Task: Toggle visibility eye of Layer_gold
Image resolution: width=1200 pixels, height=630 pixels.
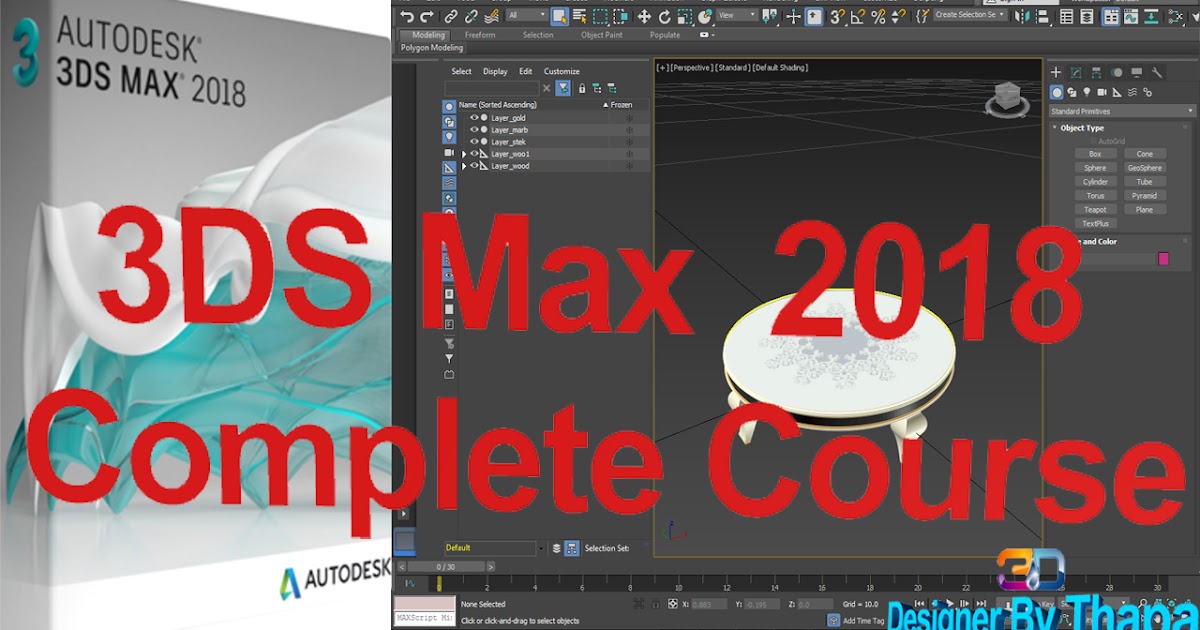Action: click(x=474, y=118)
